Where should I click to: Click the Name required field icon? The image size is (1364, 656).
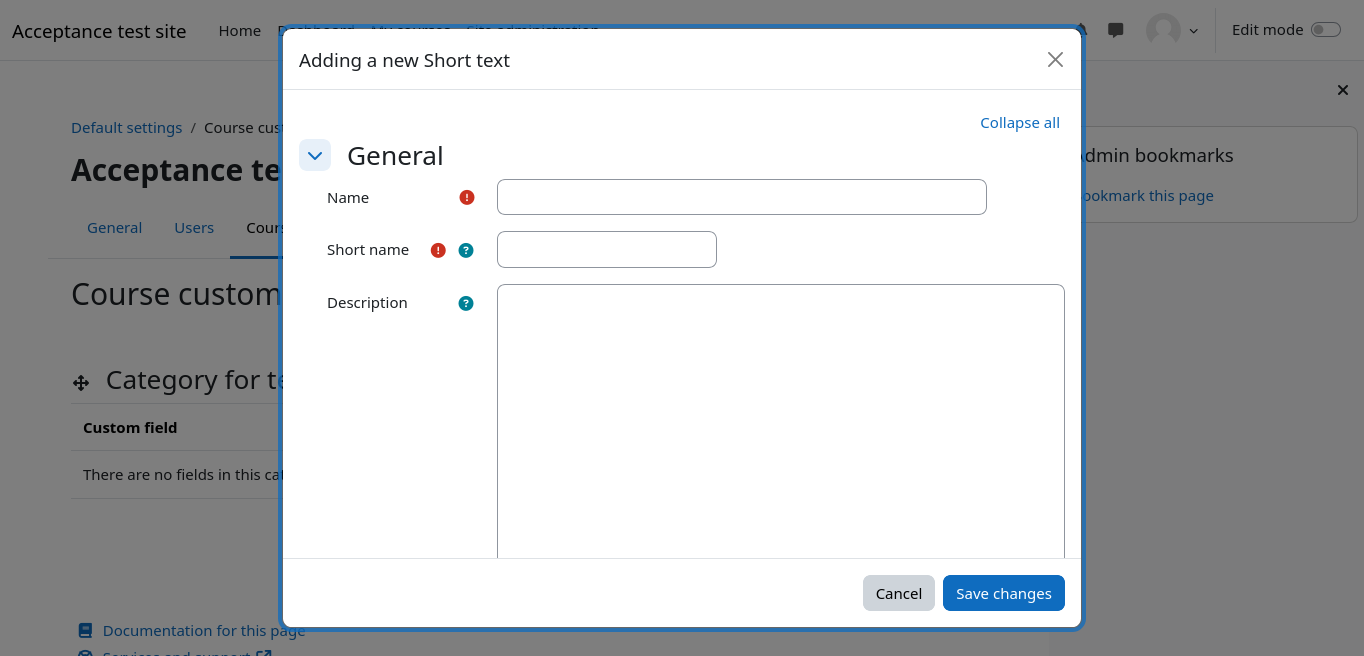tap(467, 198)
